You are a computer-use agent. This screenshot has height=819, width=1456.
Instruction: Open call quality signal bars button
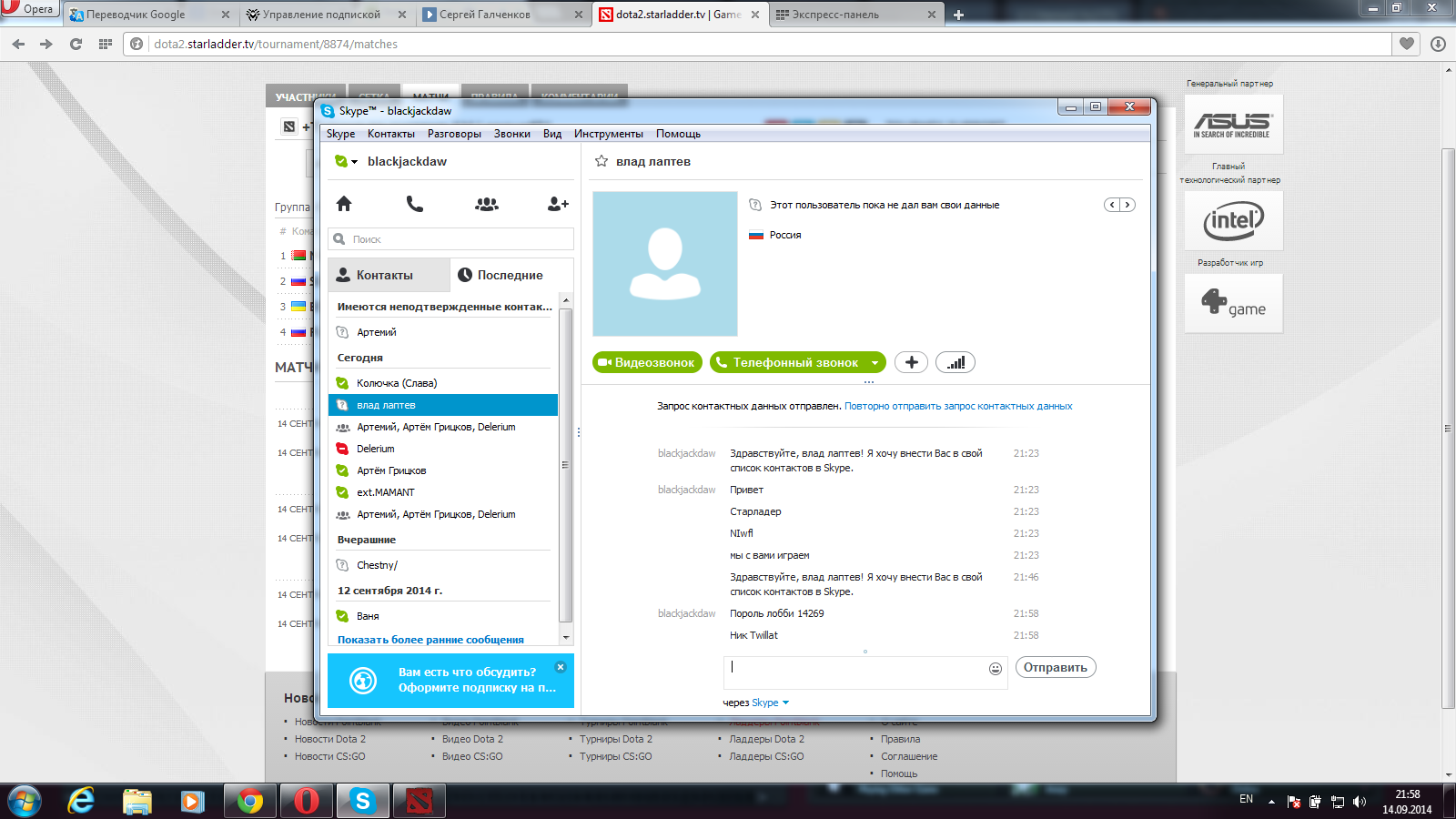tap(955, 362)
